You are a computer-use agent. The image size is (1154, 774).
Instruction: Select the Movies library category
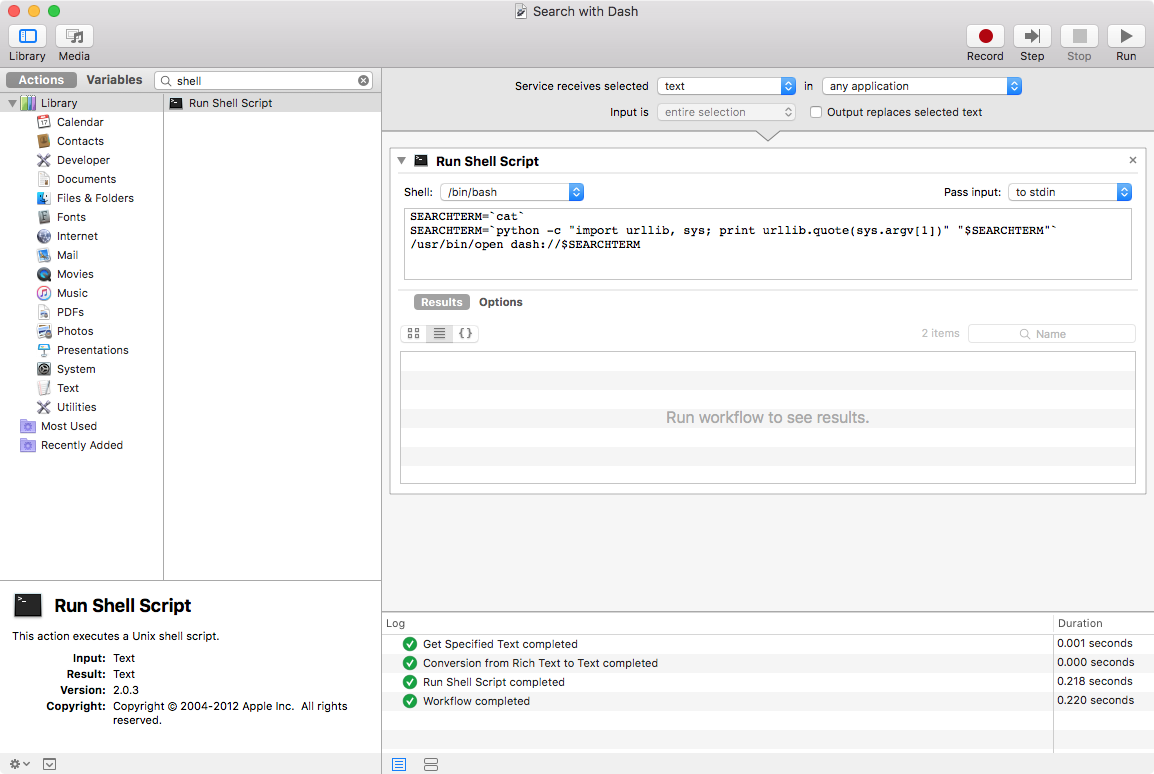75,274
